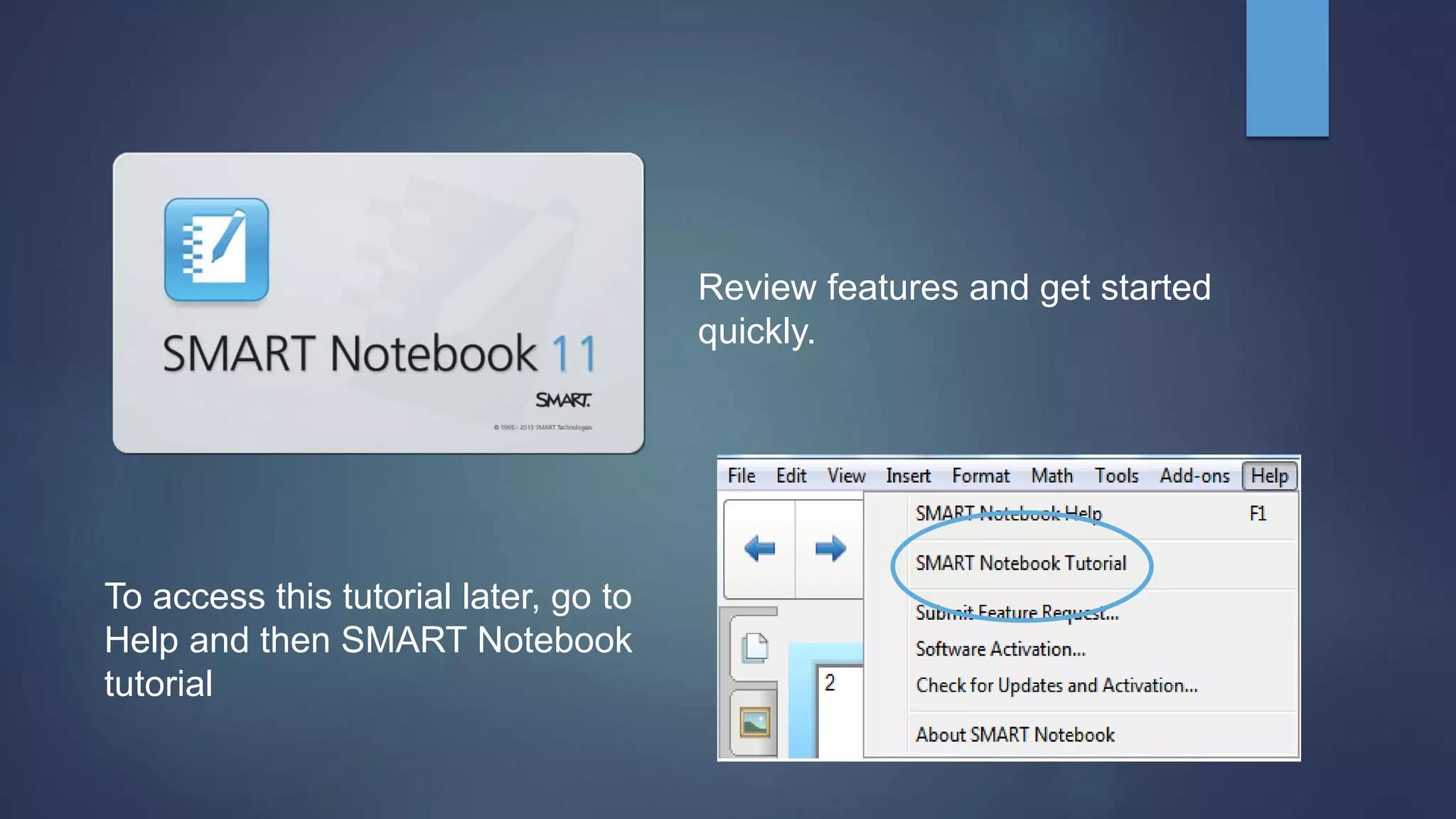1456x819 pixels.
Task: Click the blue back arrow icon
Action: (759, 549)
